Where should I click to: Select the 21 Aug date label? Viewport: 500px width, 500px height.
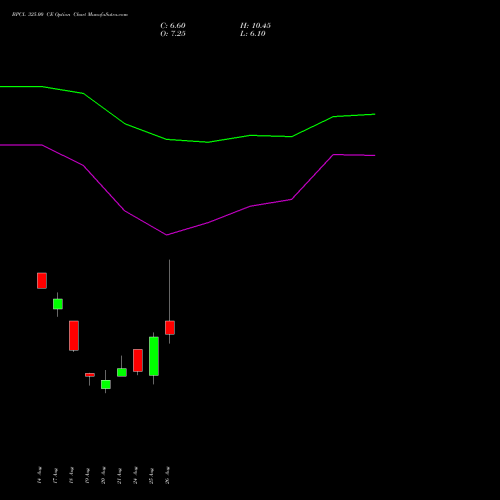click(119, 475)
